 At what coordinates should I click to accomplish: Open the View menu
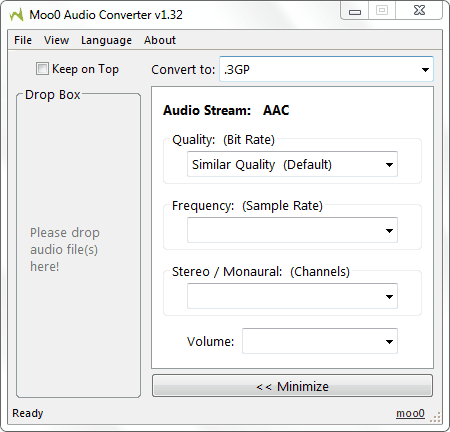click(x=57, y=40)
